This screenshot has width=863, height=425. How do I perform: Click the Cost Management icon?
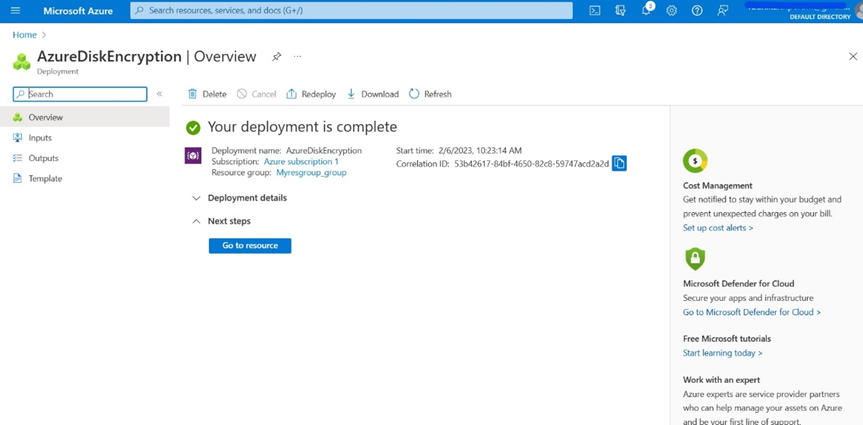(x=695, y=161)
